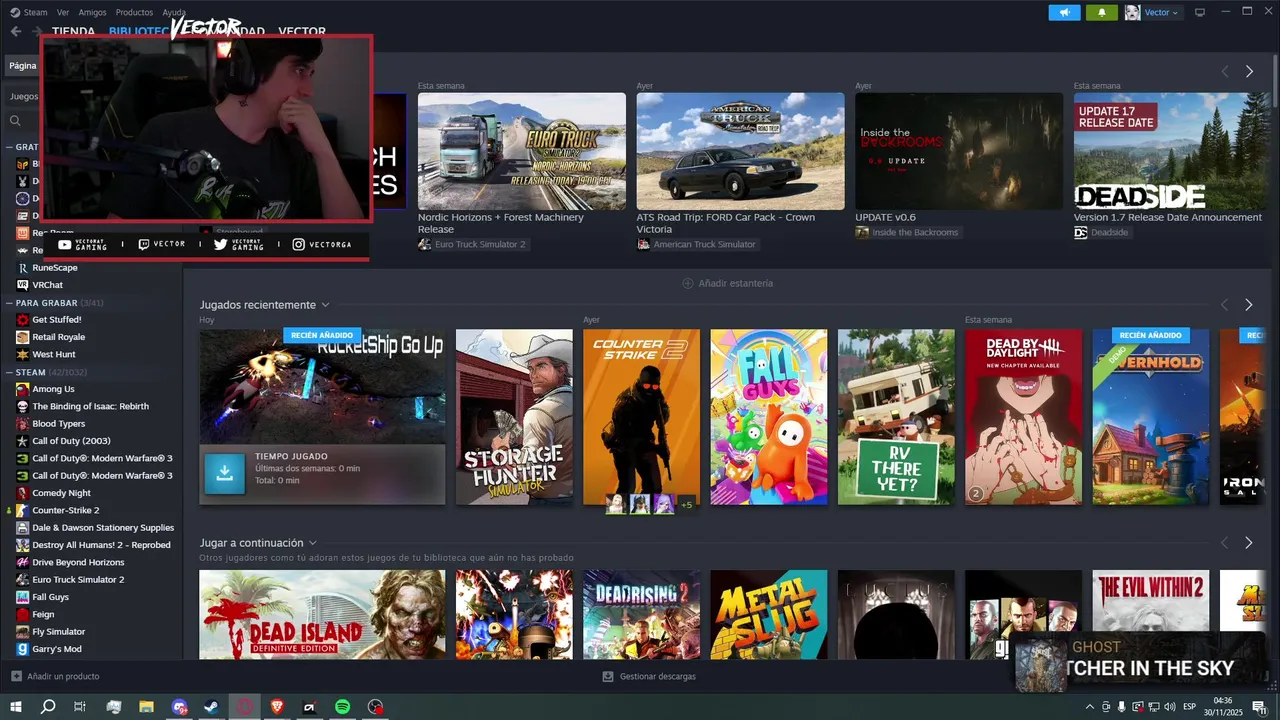Click the Steam icon in the taskbar
The width and height of the screenshot is (1280, 720).
point(212,707)
